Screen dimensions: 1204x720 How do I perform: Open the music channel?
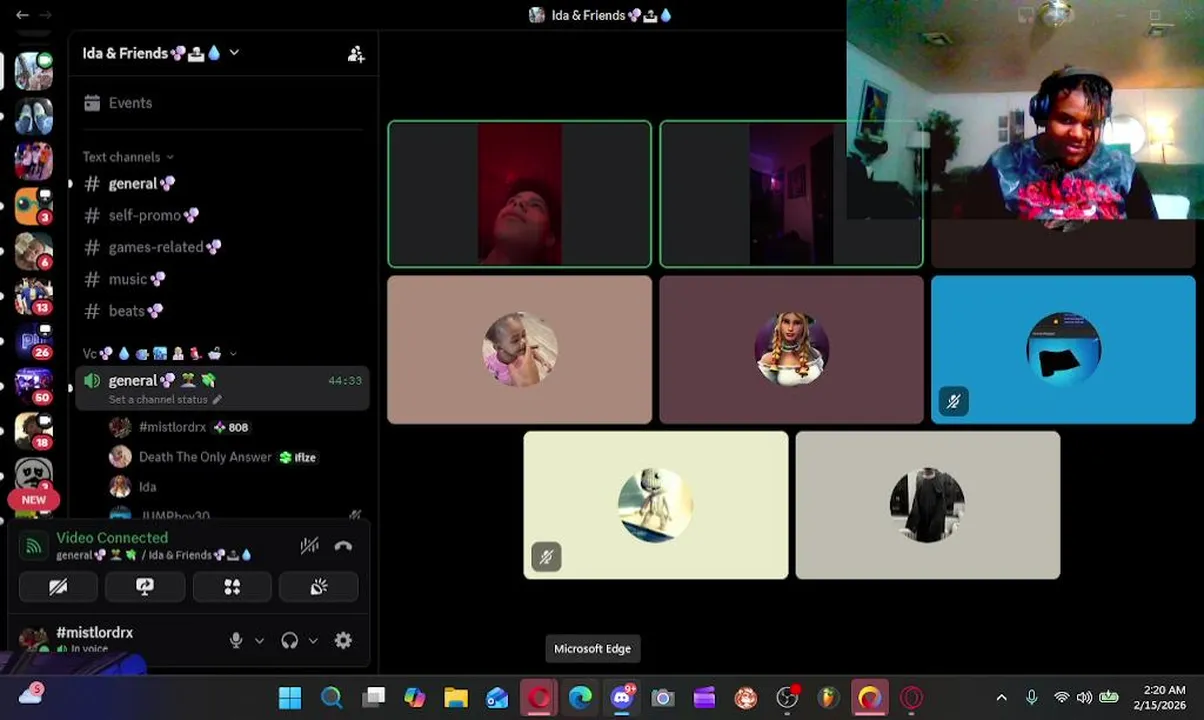[222, 279]
